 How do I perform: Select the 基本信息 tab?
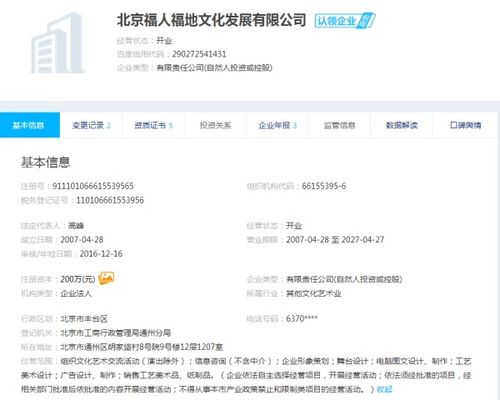click(30, 125)
